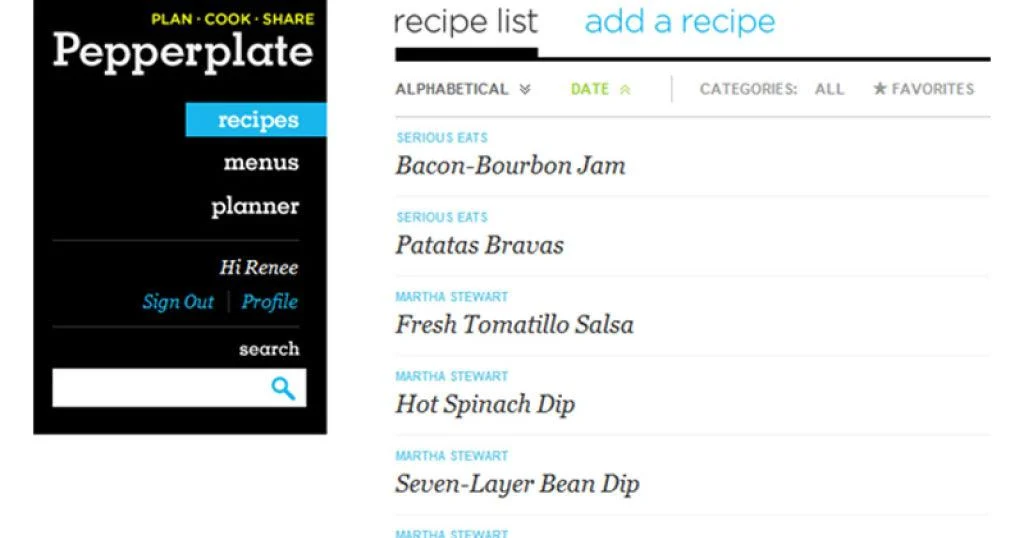Click the Pepperplate logo
Screen dimensions: 1024x538
point(182,50)
